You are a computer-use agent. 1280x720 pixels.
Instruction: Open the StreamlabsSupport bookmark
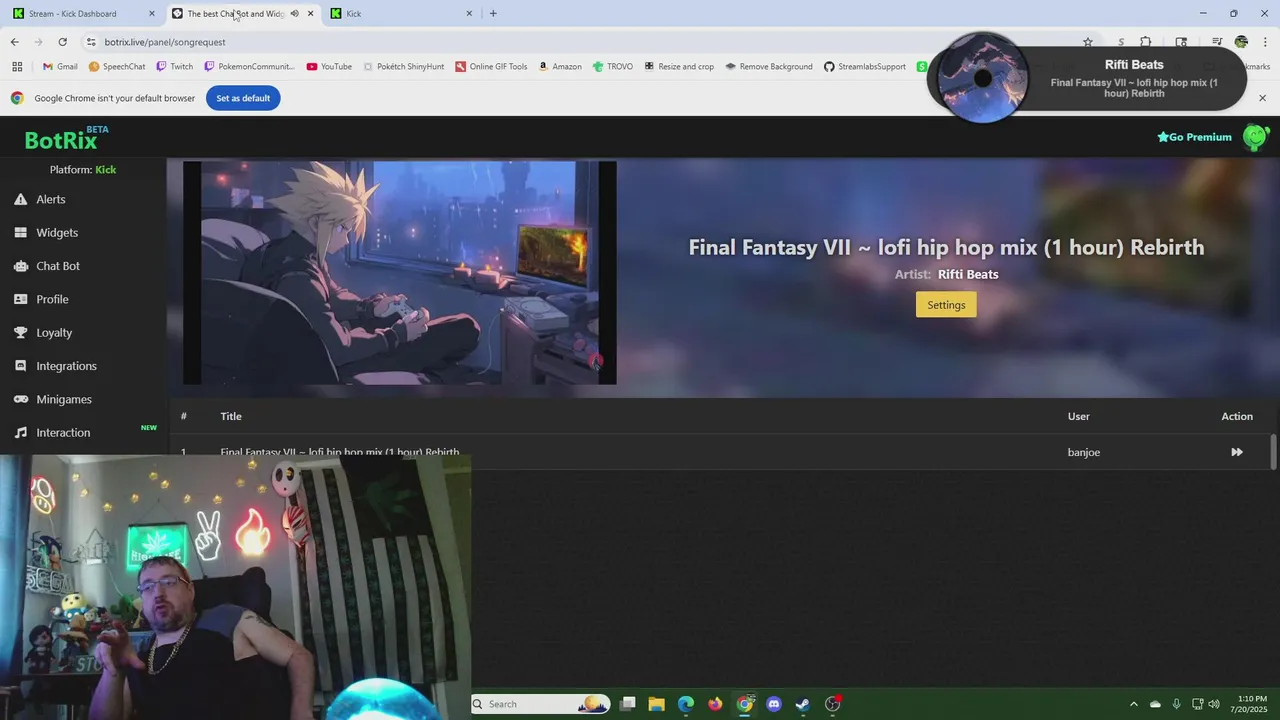[865, 67]
